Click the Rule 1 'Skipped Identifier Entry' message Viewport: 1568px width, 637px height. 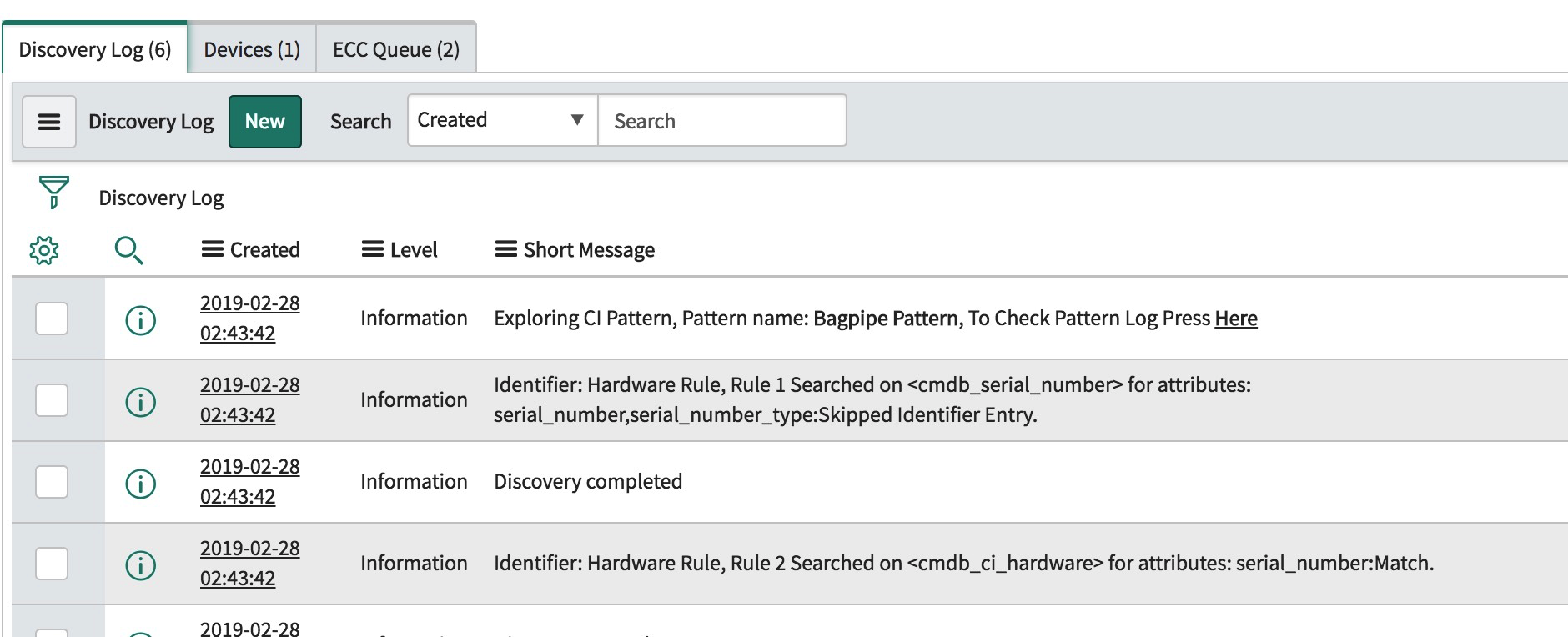[872, 400]
